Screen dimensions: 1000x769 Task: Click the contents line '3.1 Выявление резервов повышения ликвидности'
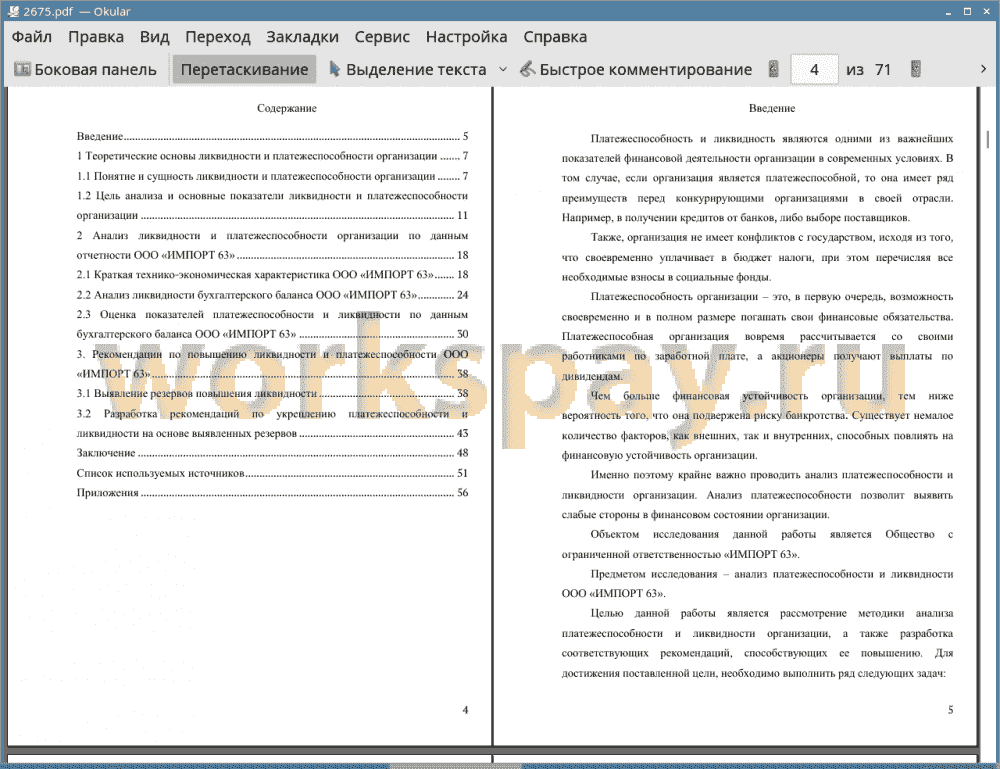point(272,393)
